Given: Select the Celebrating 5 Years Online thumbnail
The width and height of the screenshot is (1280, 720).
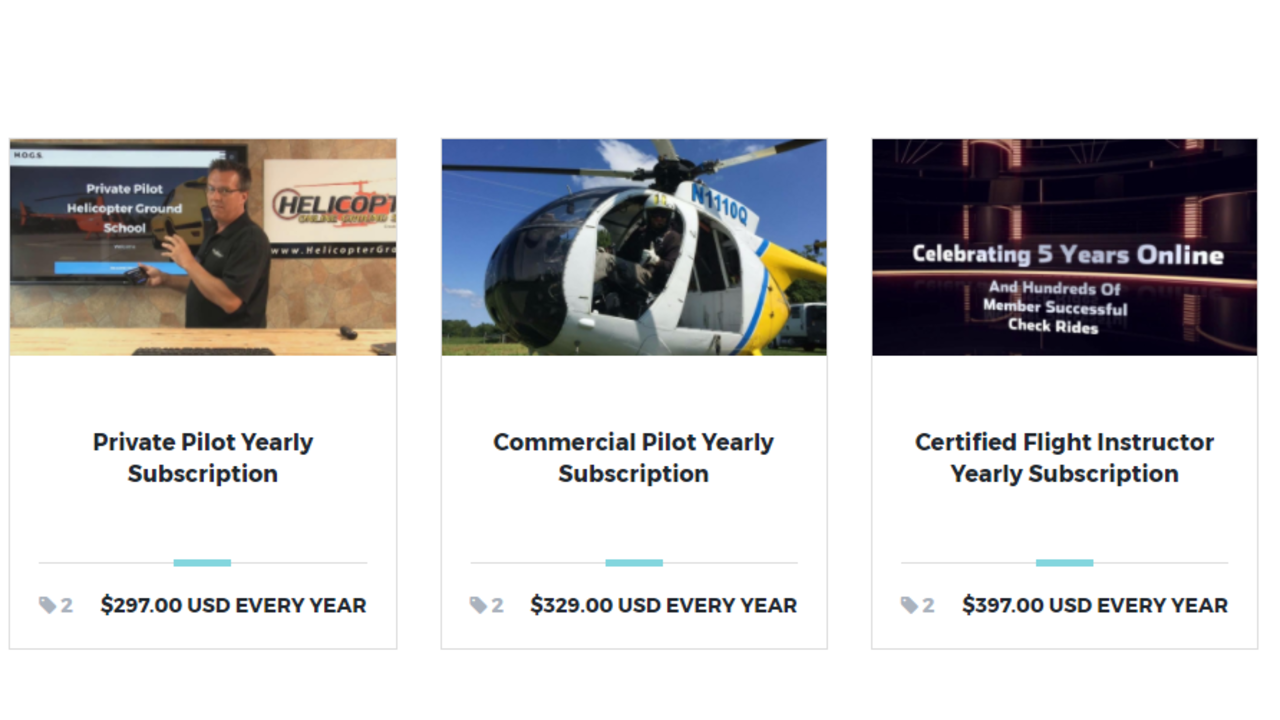Looking at the screenshot, I should click(1064, 247).
